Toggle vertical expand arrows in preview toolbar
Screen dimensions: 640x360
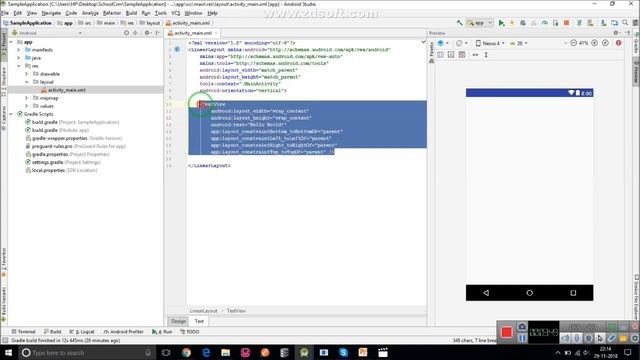pyautogui.click(x=486, y=55)
